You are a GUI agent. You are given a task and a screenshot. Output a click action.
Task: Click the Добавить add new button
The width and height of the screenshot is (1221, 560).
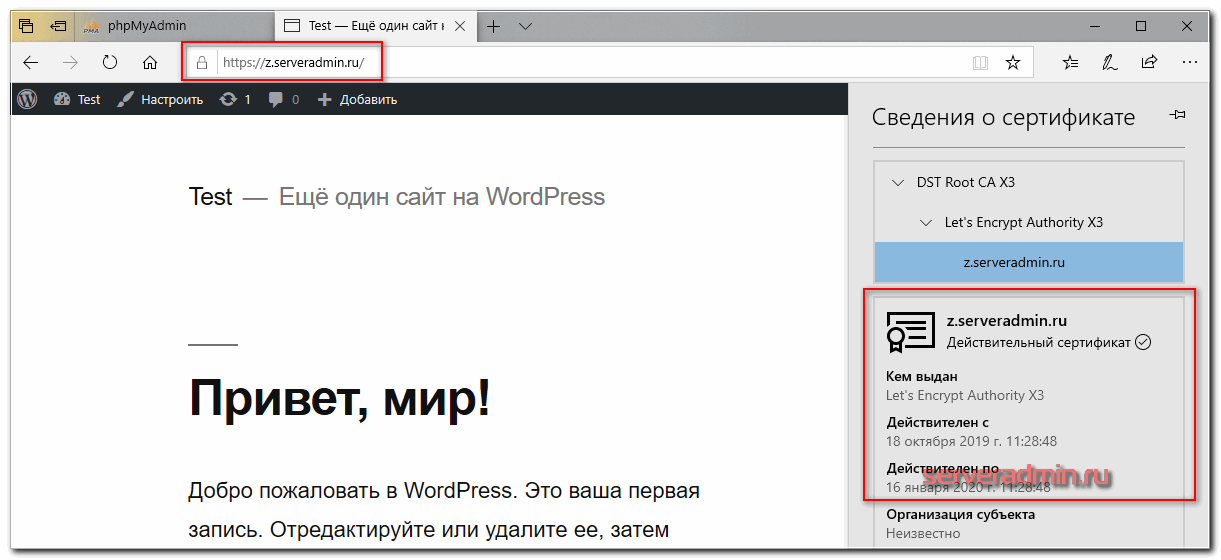[x=357, y=99]
